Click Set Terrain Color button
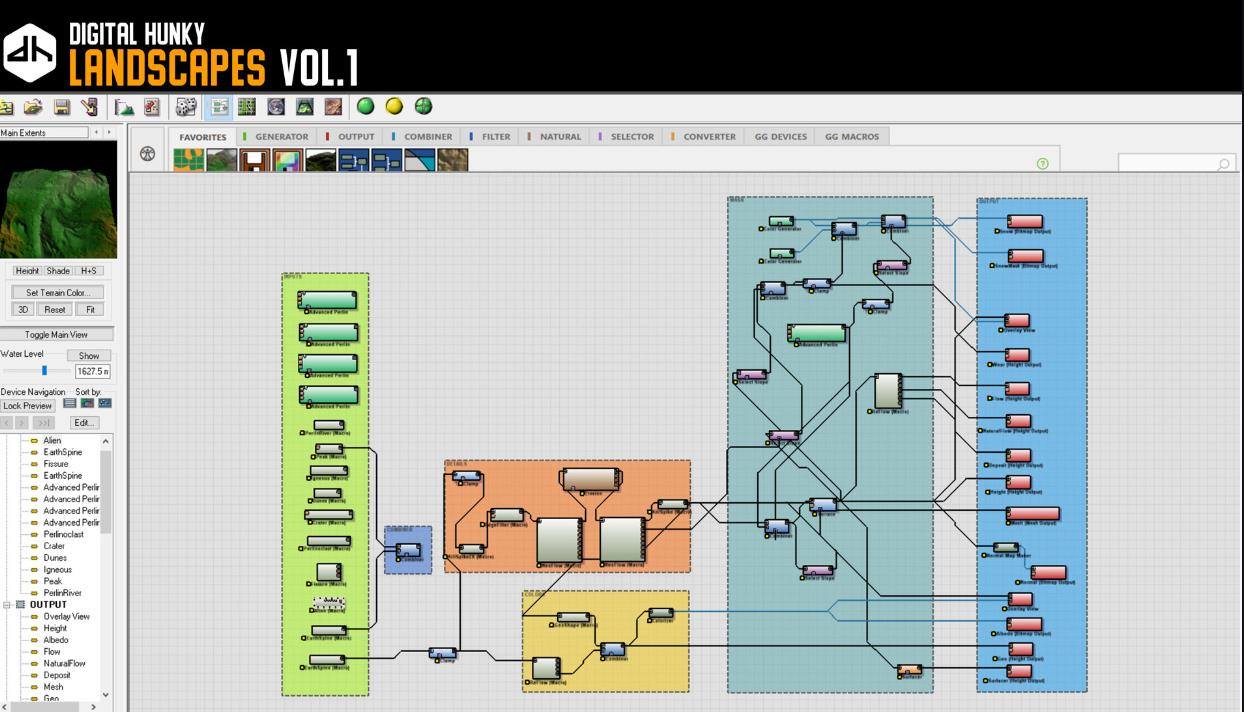Screen dimensions: 1244x712 [x=58, y=293]
